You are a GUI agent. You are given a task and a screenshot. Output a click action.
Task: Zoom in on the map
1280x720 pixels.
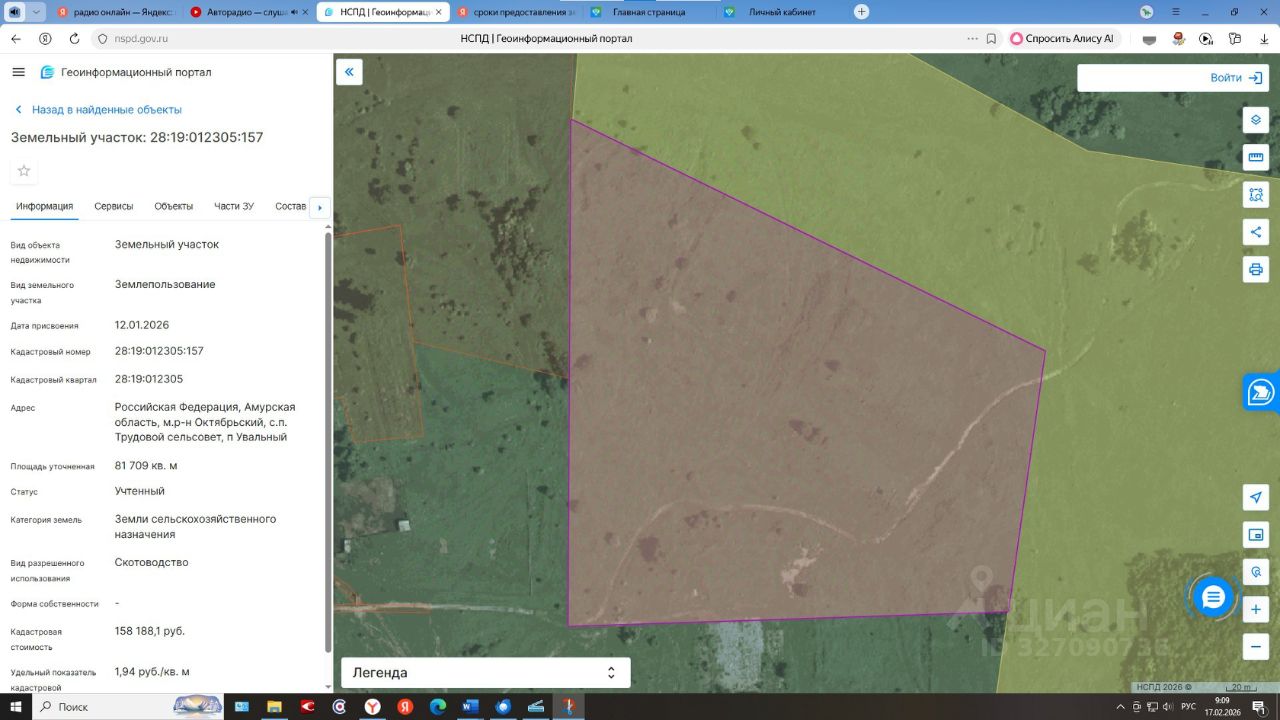point(1256,609)
